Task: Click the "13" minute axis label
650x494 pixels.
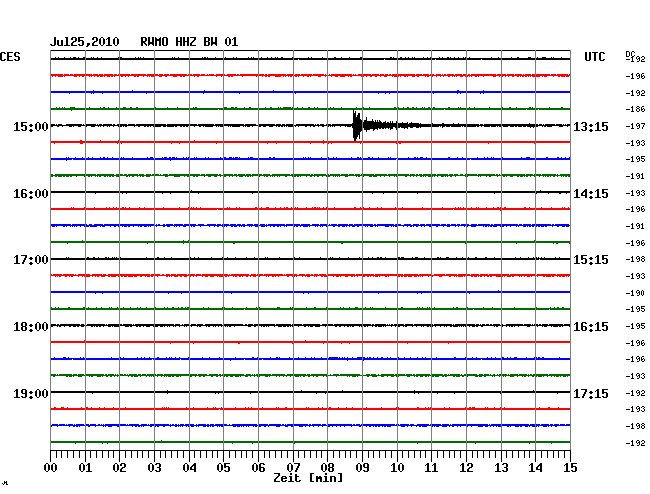Action: point(501,468)
